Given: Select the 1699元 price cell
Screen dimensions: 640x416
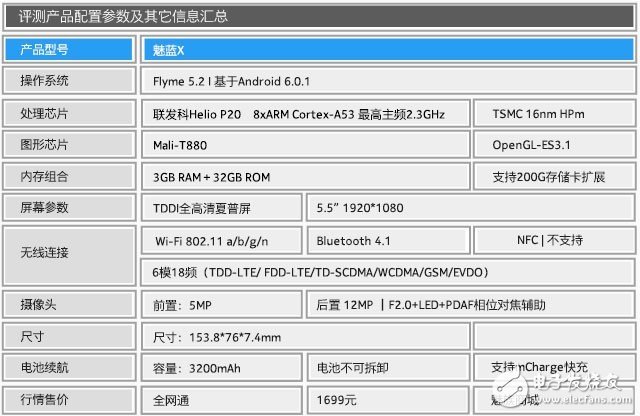Looking at the screenshot, I should 388,398.
